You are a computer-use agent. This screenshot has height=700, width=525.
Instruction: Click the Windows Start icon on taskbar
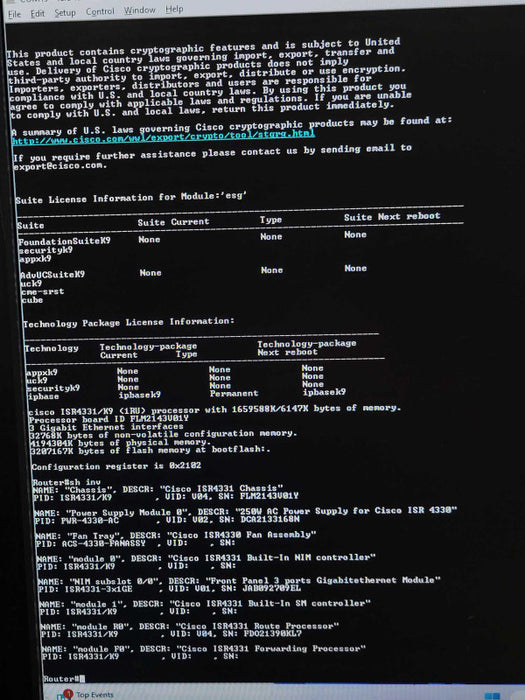[492, 696]
